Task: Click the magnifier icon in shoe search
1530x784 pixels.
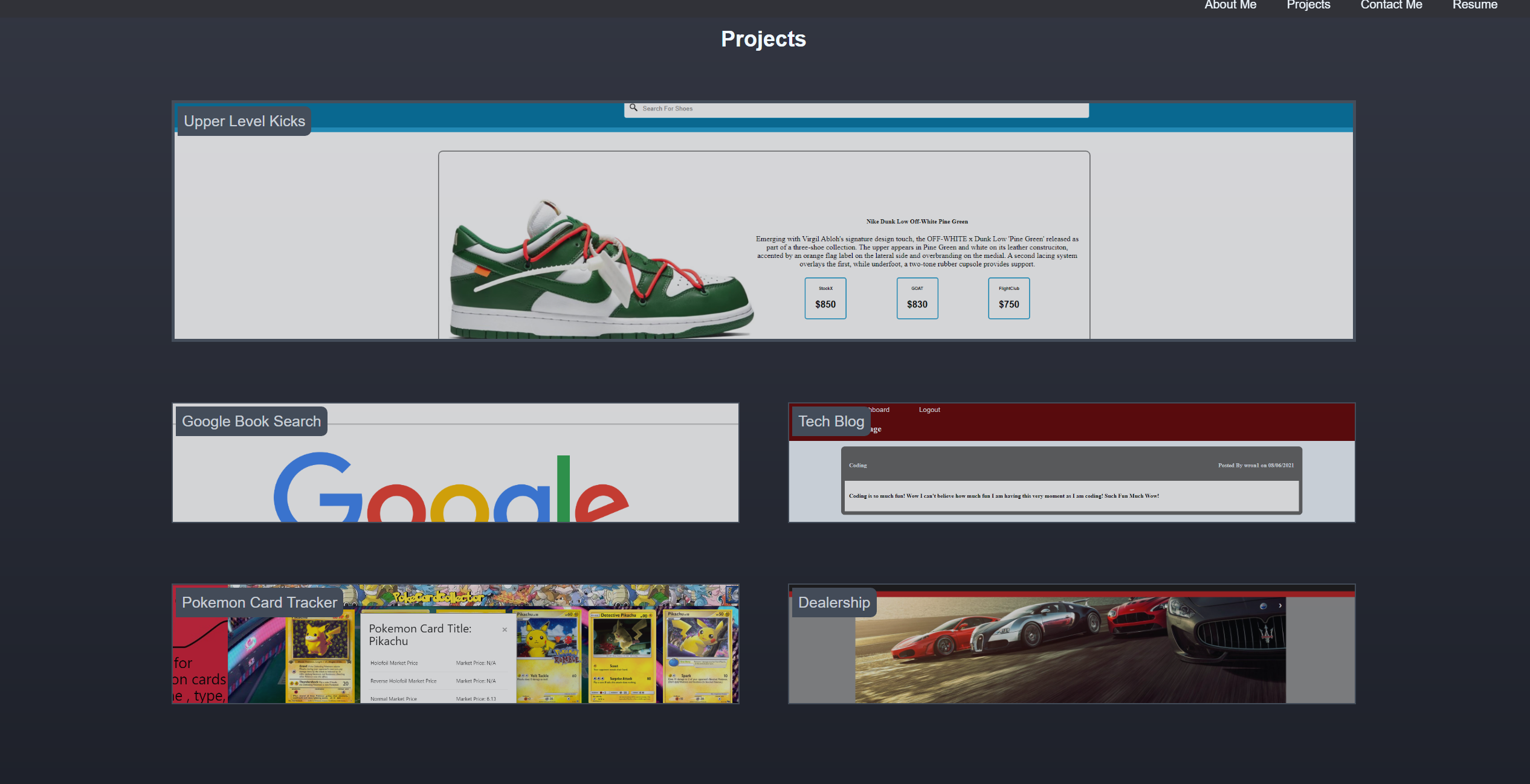Action: click(x=633, y=108)
